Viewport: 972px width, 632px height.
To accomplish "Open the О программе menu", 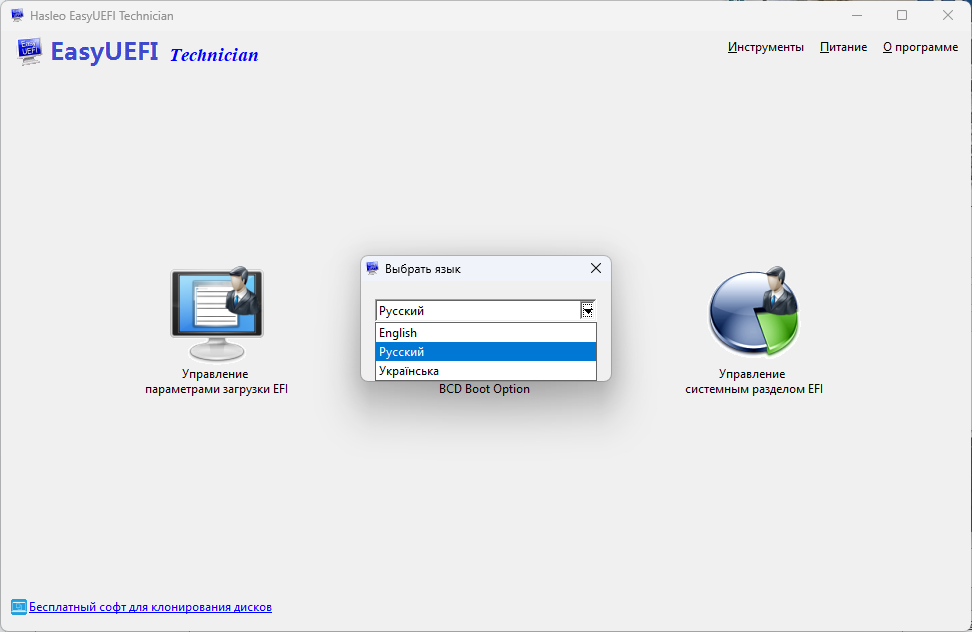I will click(x=920, y=47).
